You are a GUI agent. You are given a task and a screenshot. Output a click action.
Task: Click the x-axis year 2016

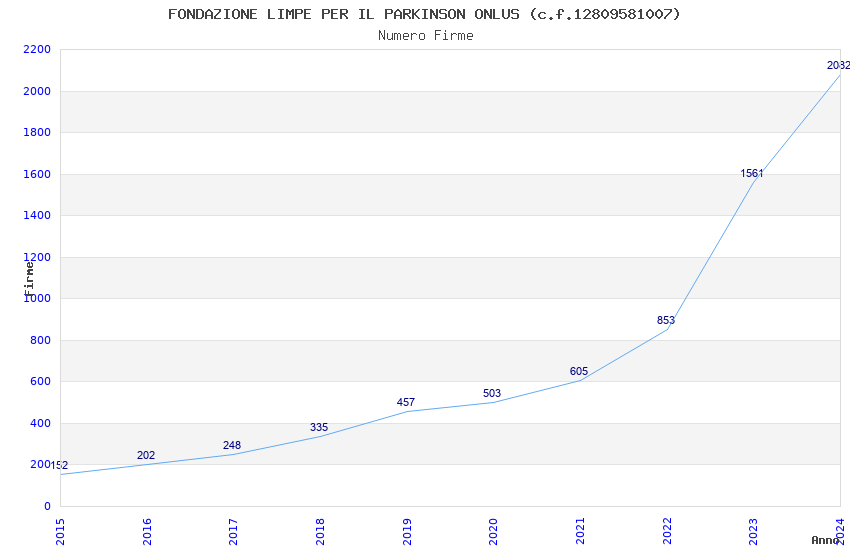[147, 532]
